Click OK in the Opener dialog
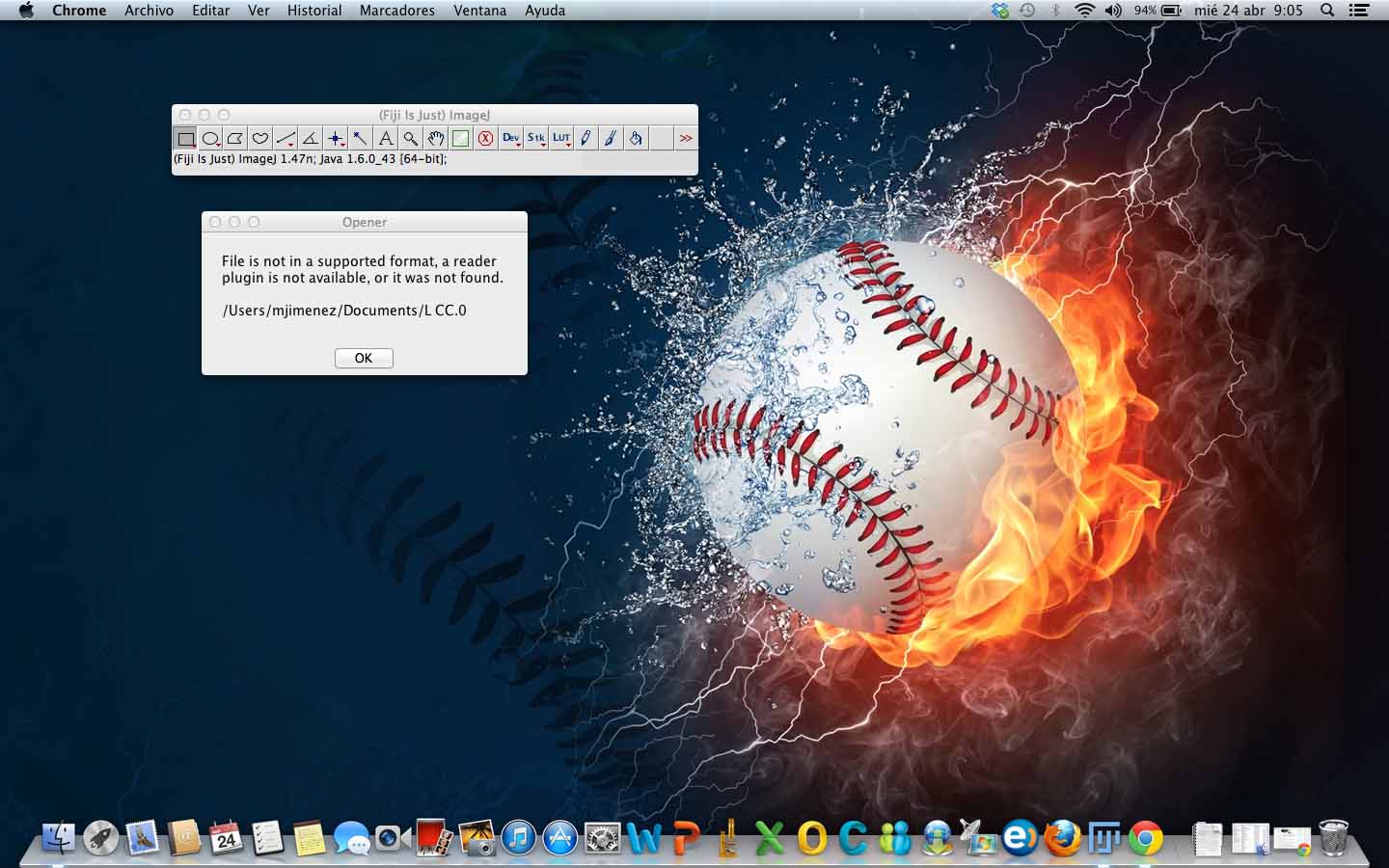 click(364, 358)
